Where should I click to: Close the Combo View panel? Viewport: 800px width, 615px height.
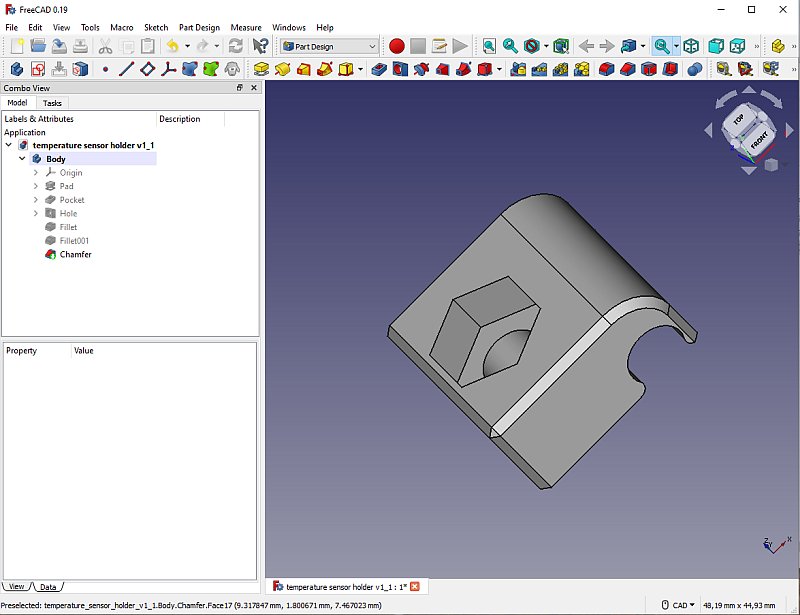[x=254, y=88]
